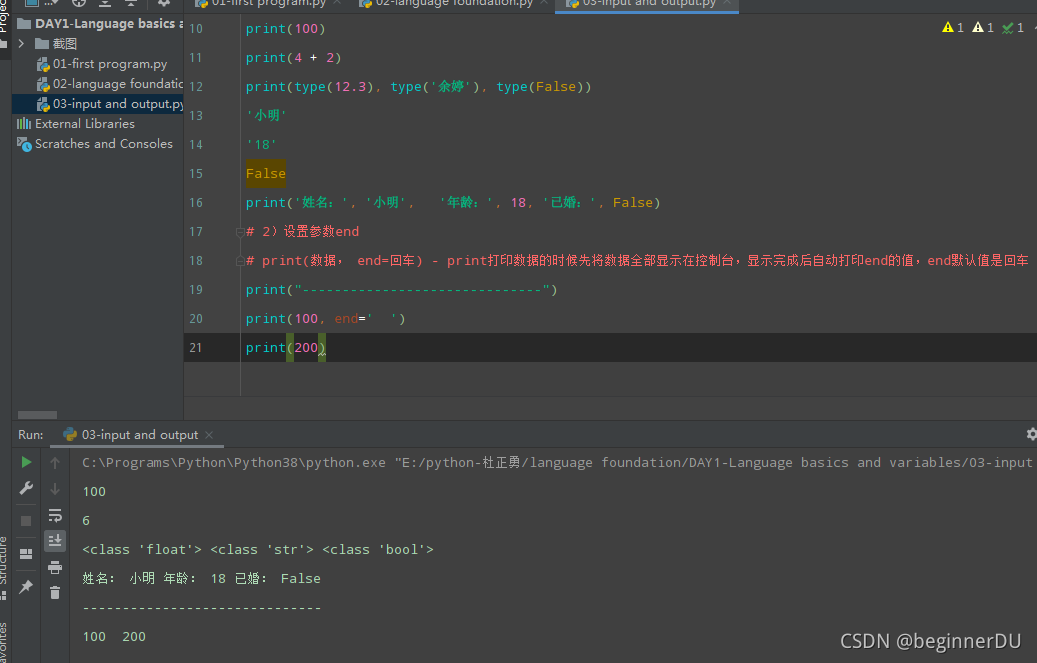Viewport: 1037px width, 663px height.
Task: Open Run panel settings gear
Action: click(1031, 434)
